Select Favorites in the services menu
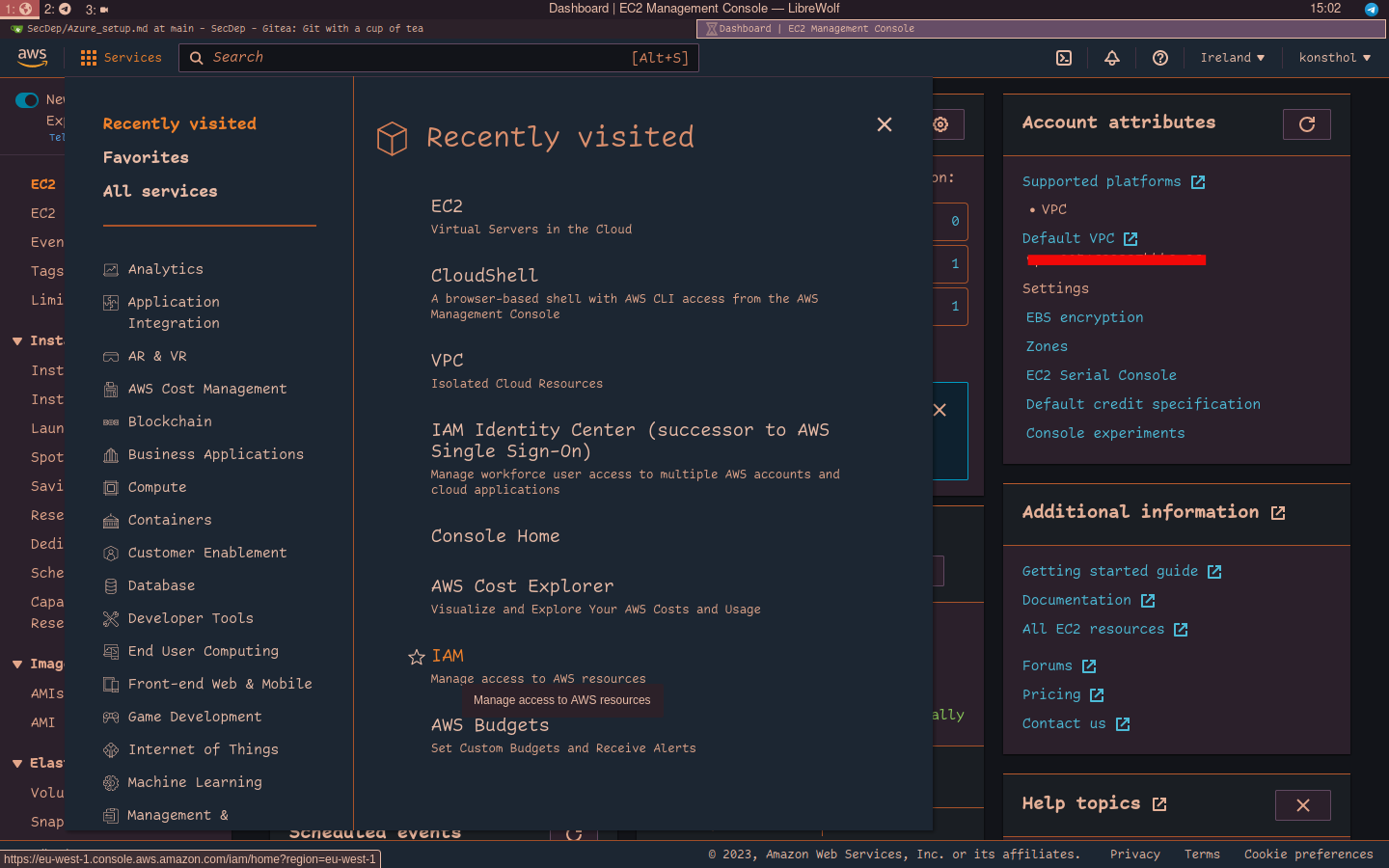This screenshot has height=868, width=1389. point(146,157)
